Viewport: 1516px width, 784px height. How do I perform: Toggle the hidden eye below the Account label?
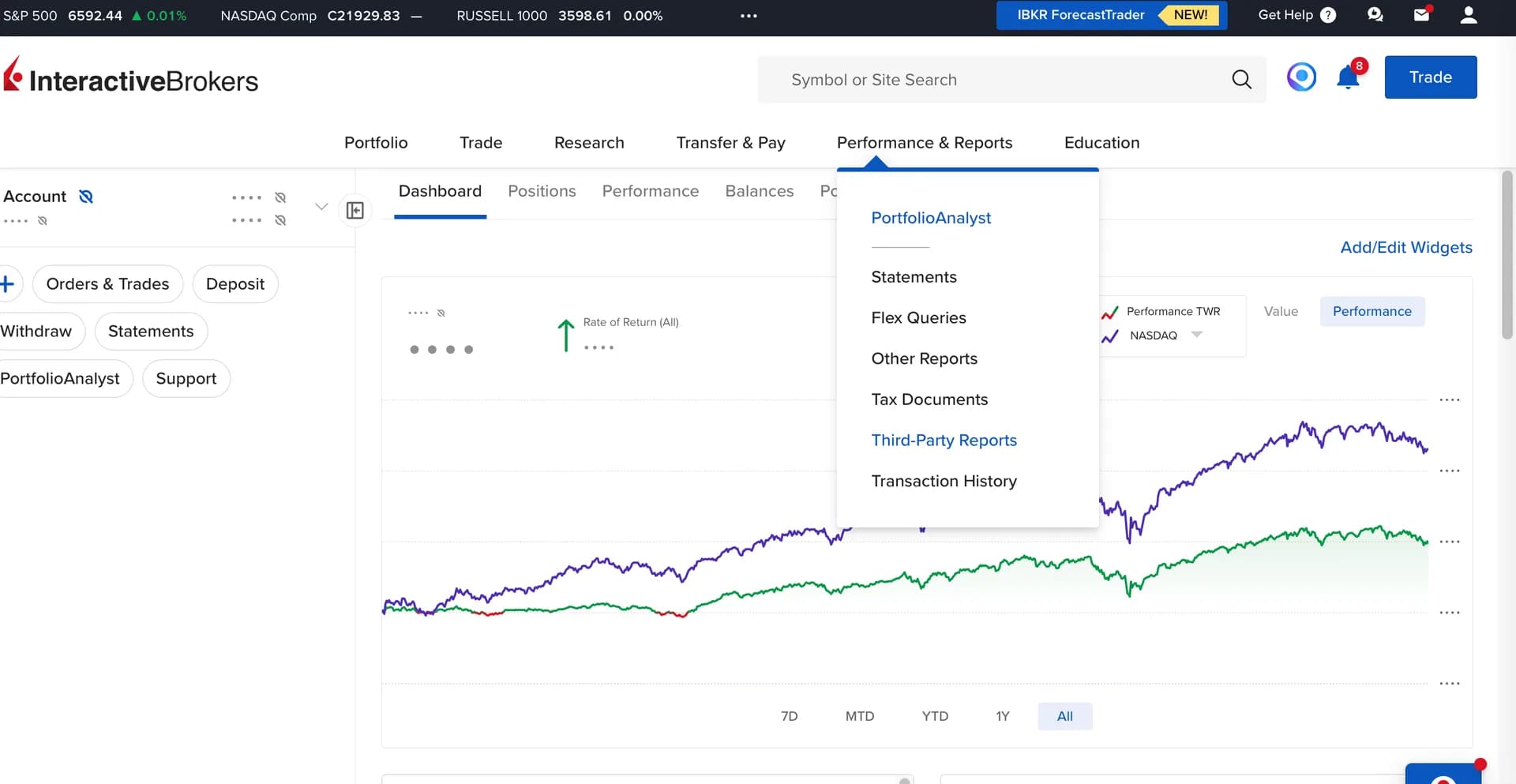click(43, 221)
